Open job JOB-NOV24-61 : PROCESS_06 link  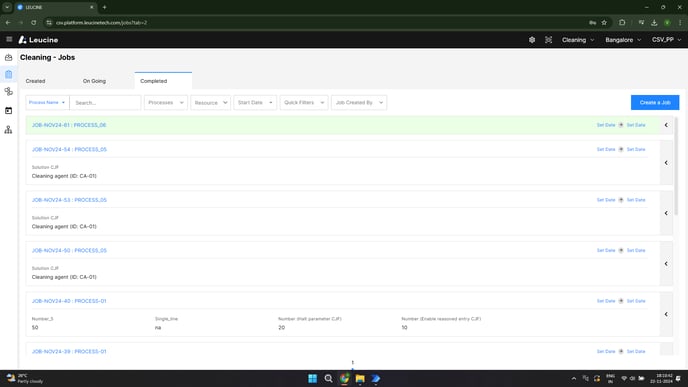click(x=69, y=125)
